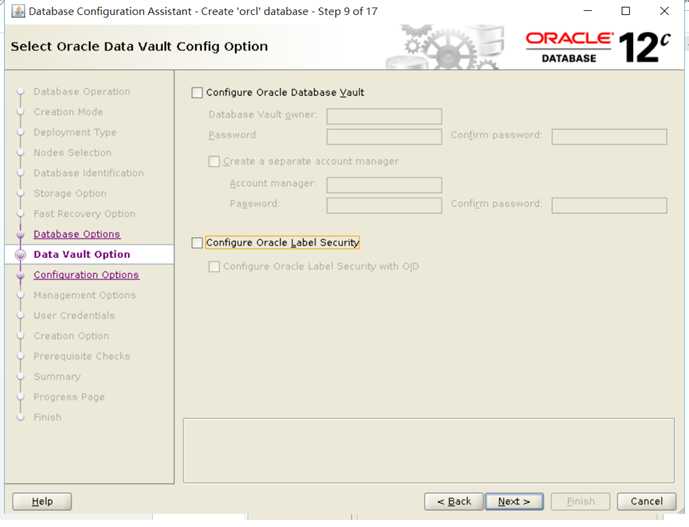Viewport: 689px width, 527px height.
Task: Click the Database Identification step label
Action: [x=89, y=173]
